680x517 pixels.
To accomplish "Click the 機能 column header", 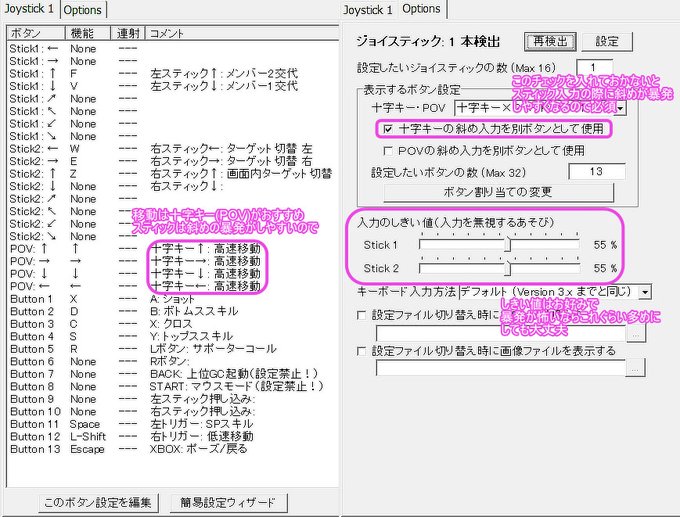I will [88, 33].
